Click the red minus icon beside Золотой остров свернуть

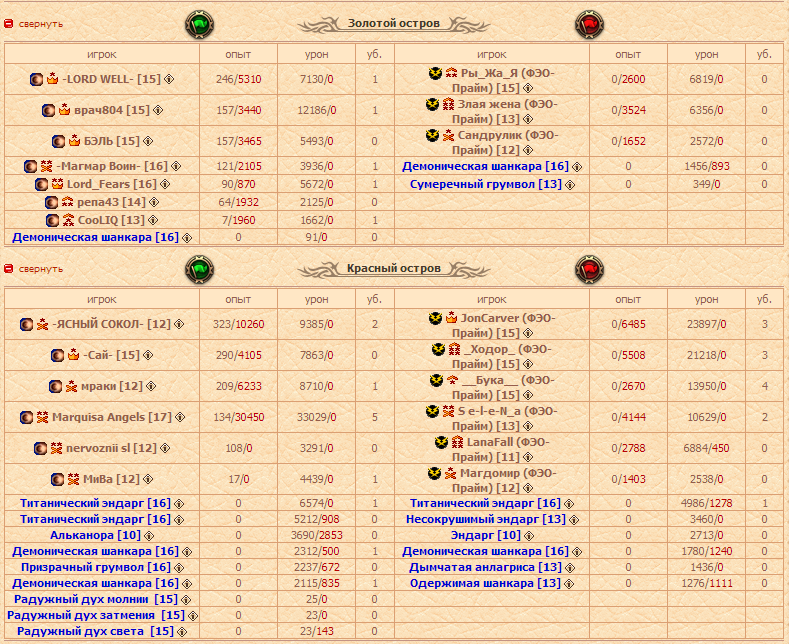click(9, 24)
